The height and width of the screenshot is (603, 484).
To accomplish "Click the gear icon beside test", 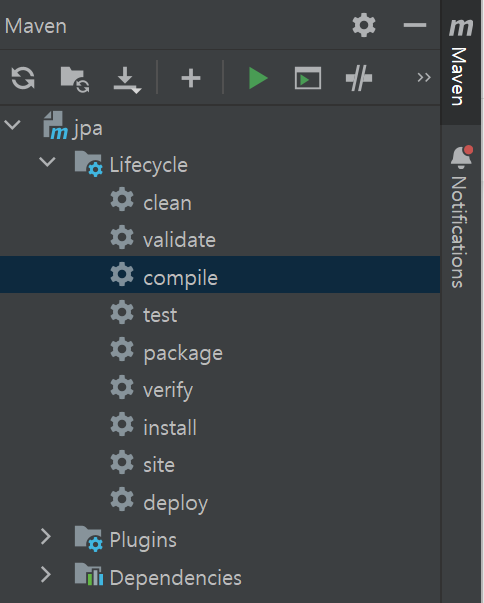I will pos(122,311).
